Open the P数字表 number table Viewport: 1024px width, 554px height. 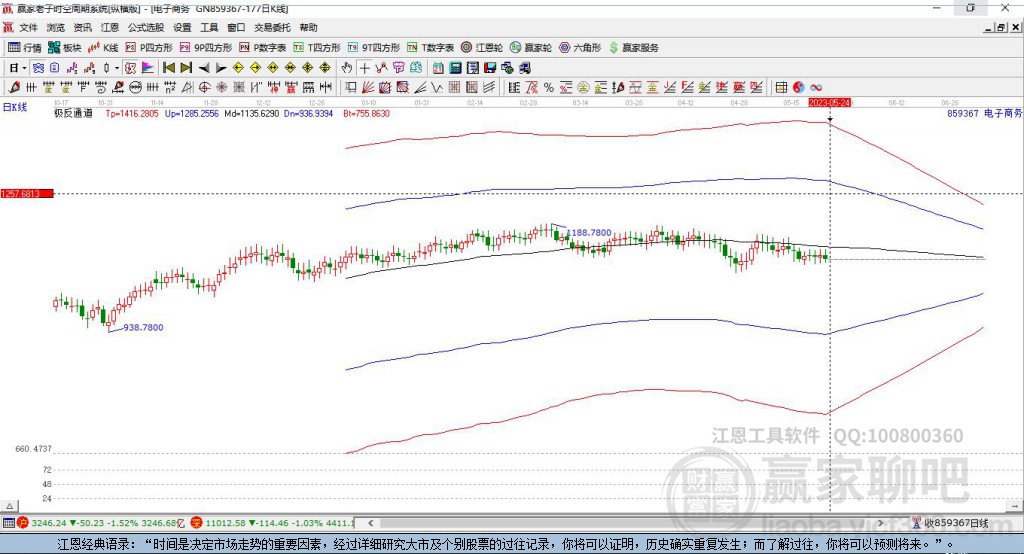[x=263, y=48]
